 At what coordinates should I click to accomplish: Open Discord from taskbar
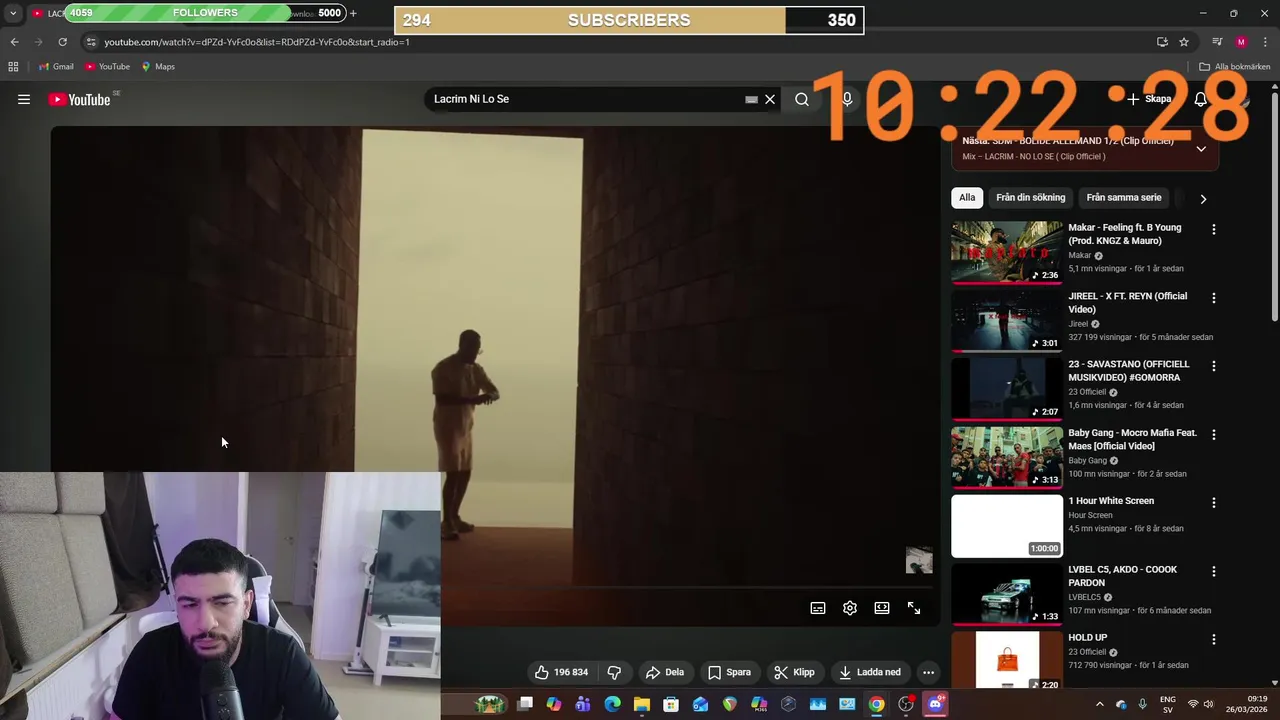[935, 704]
